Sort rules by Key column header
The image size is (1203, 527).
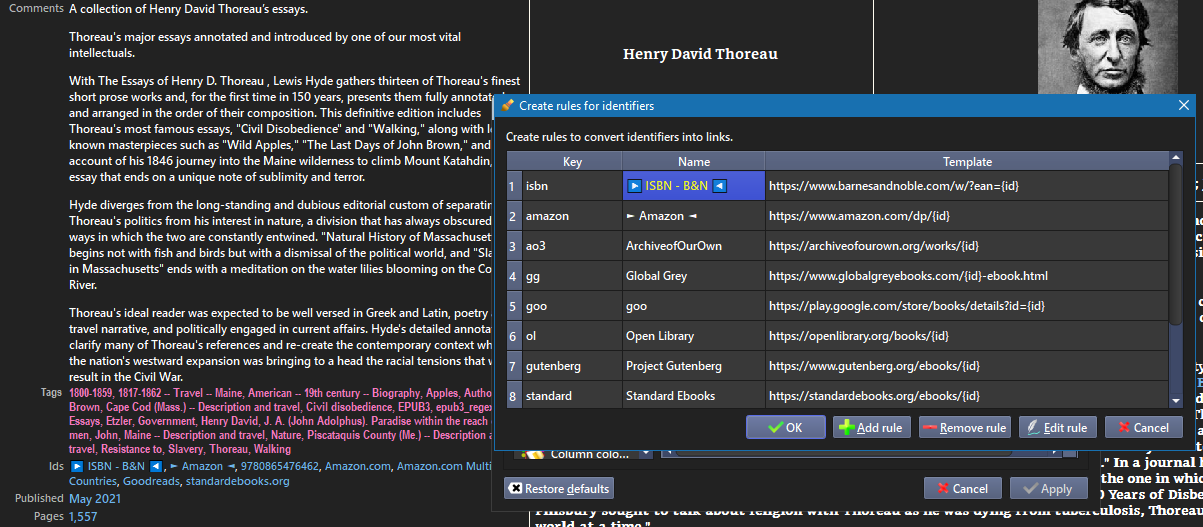coord(572,162)
